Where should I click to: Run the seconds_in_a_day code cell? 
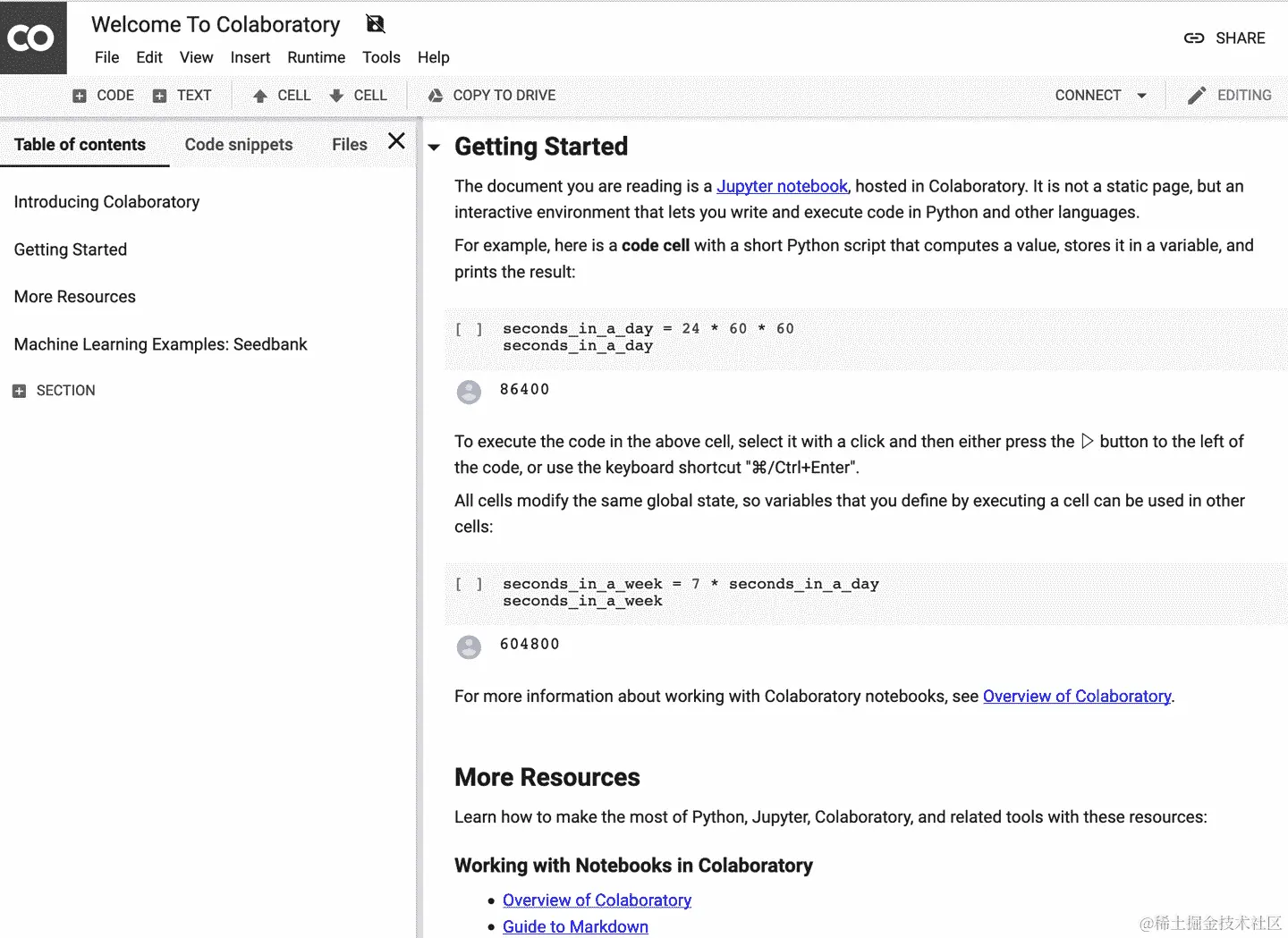pyautogui.click(x=469, y=329)
